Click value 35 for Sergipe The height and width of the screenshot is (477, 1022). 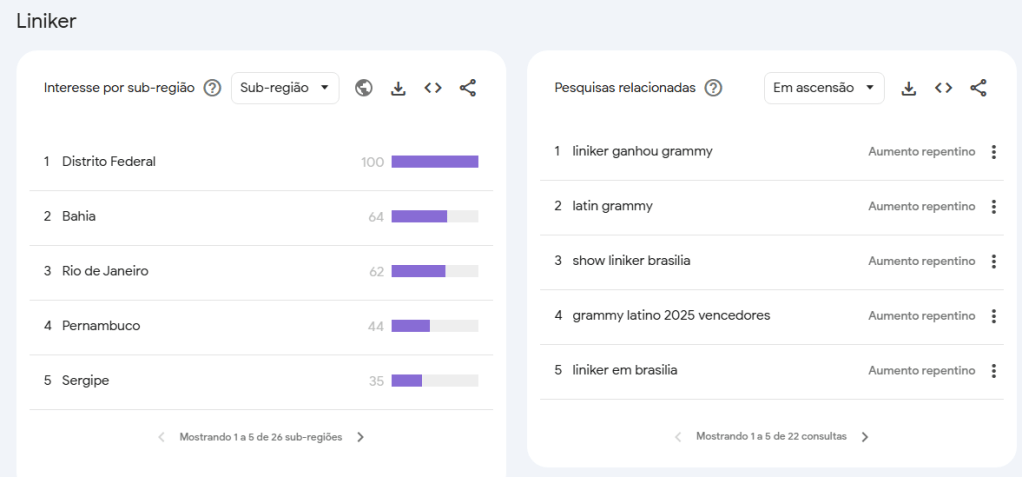click(x=376, y=381)
